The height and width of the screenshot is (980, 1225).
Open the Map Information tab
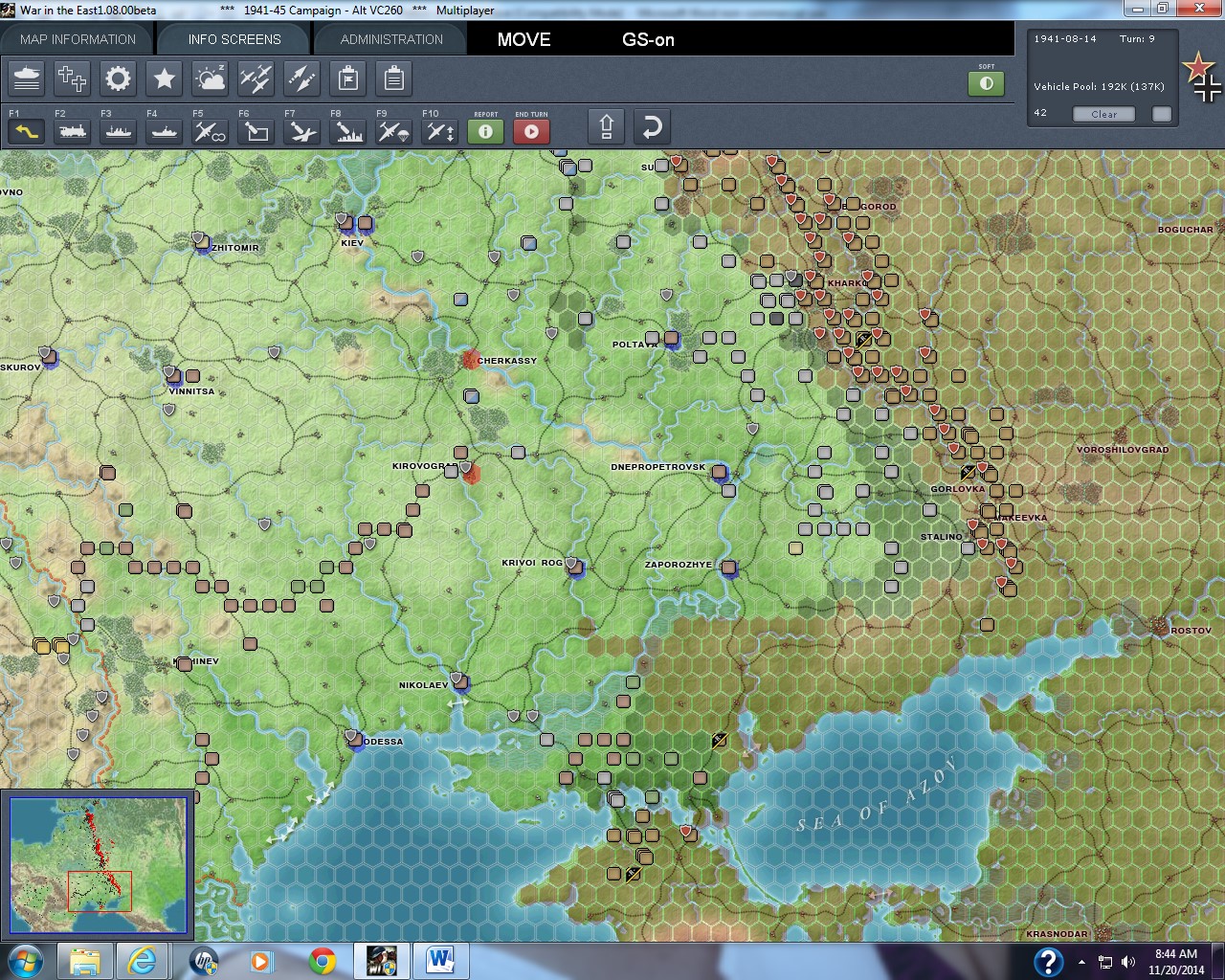[78, 39]
